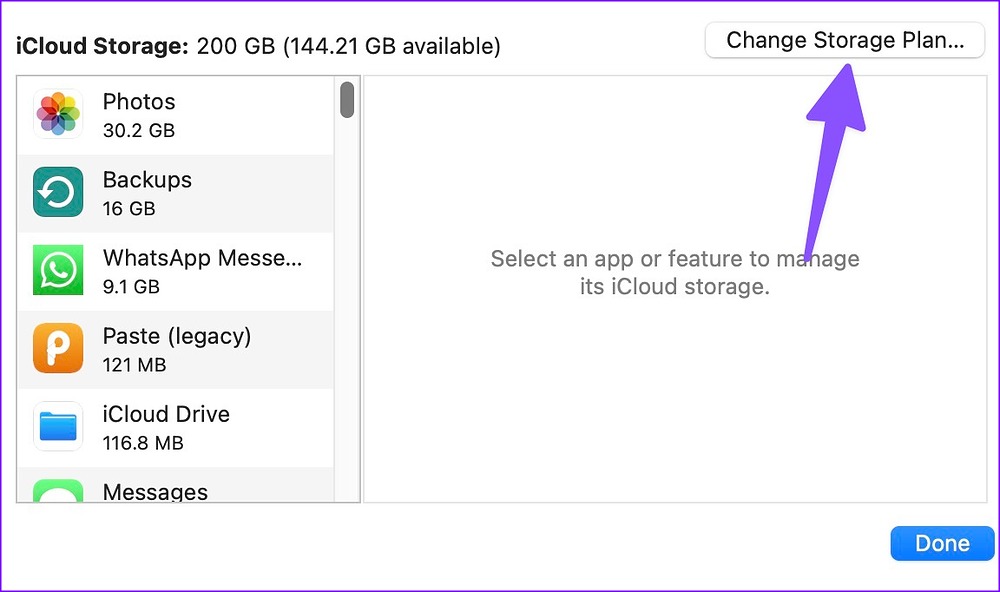Image resolution: width=1000 pixels, height=592 pixels.
Task: Click the iCloud Drive folder icon
Action: (x=58, y=426)
